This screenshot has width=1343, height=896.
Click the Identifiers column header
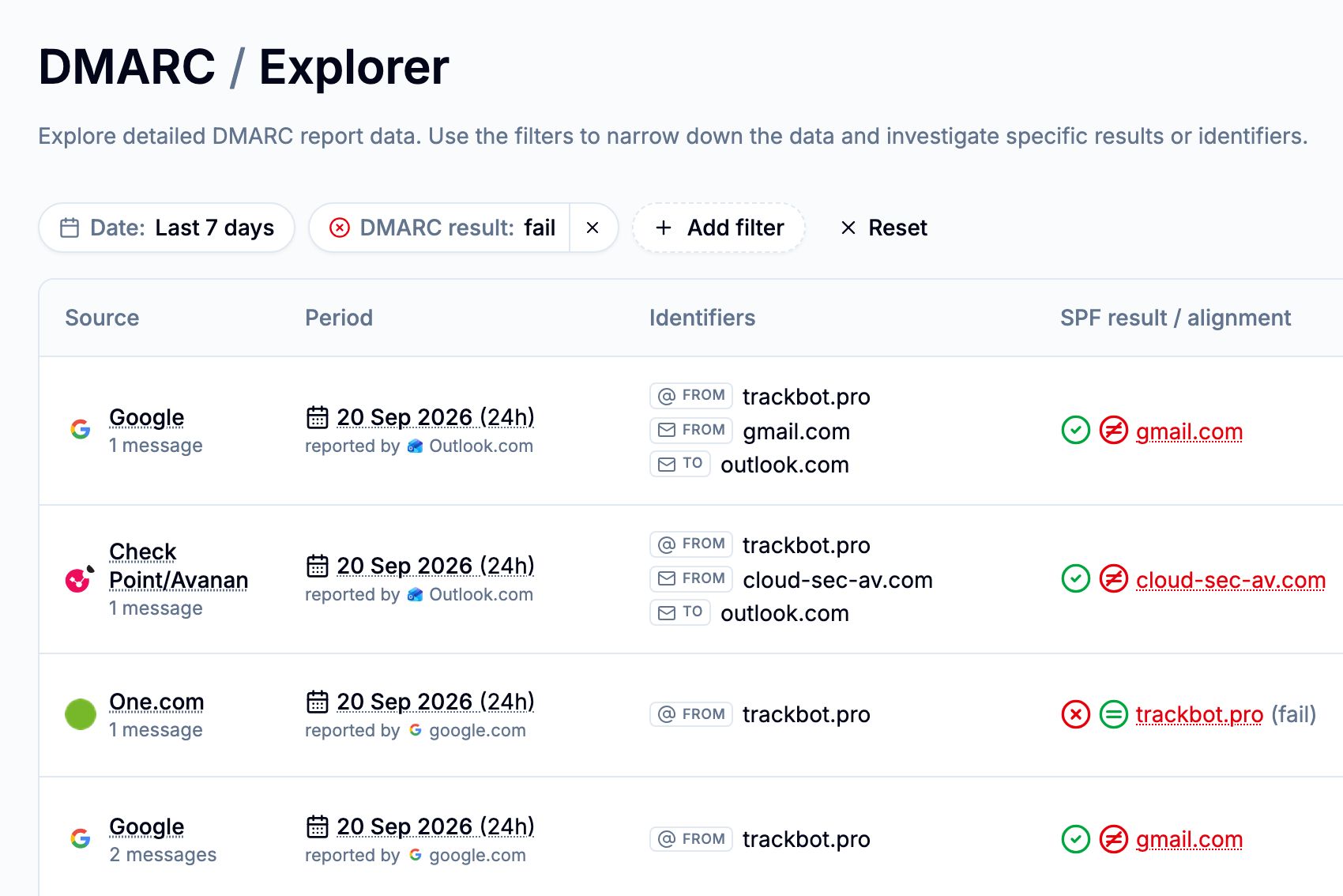tap(702, 318)
